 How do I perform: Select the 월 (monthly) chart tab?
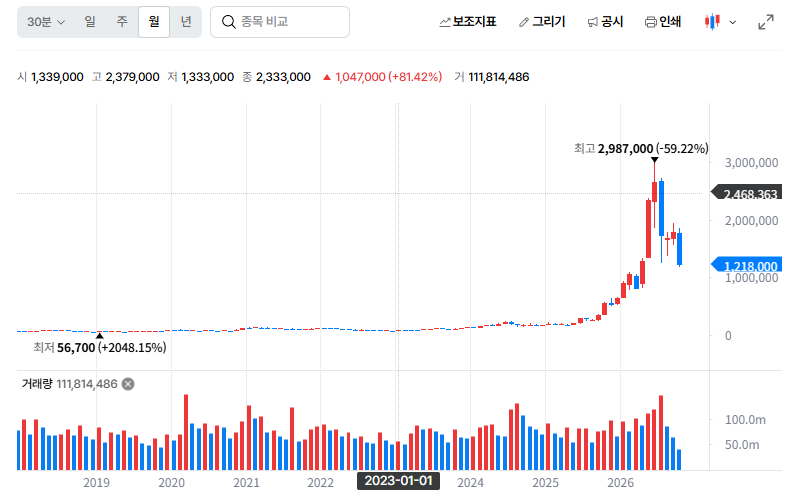[154, 22]
